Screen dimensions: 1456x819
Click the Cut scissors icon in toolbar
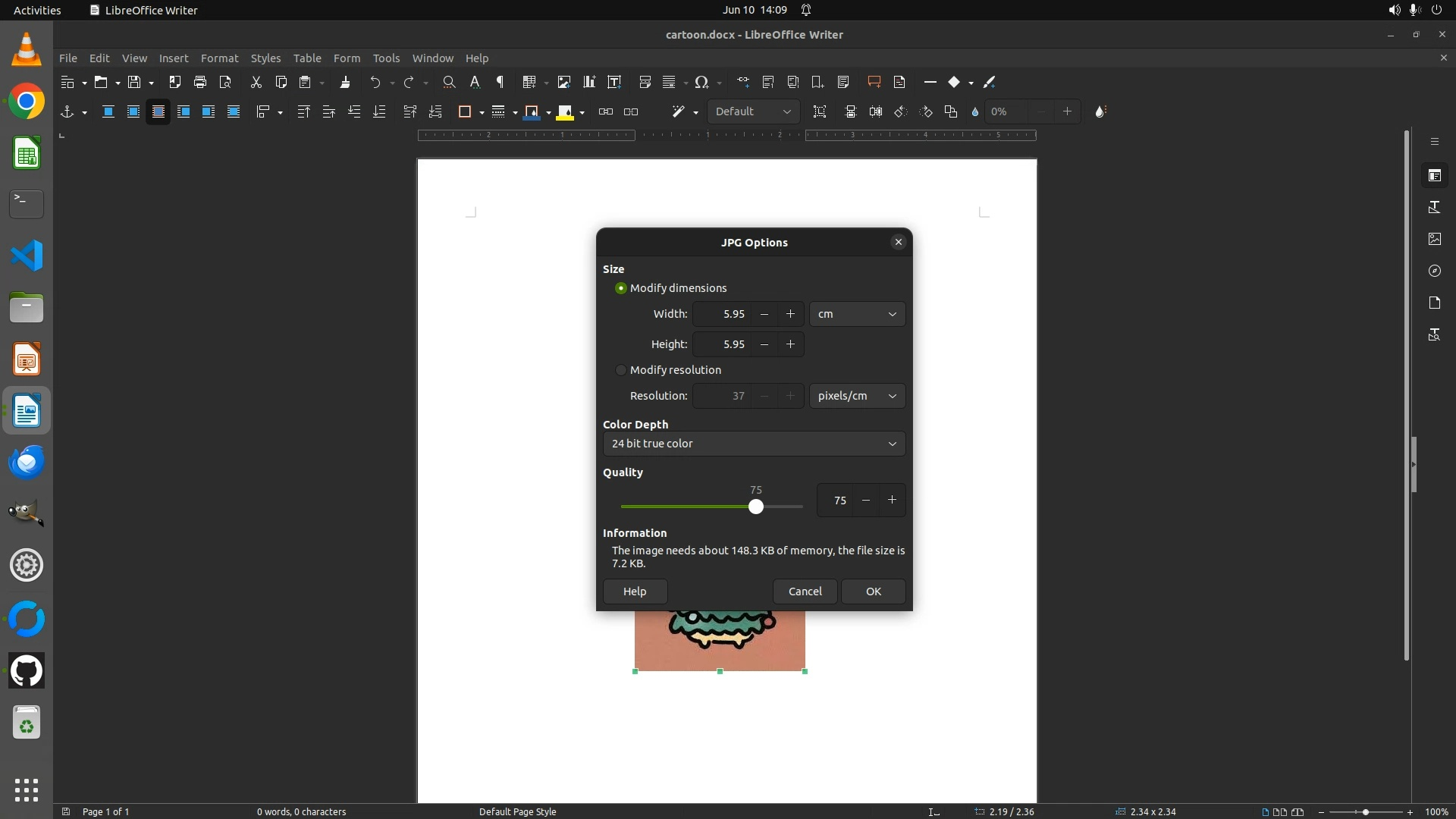pyautogui.click(x=256, y=82)
